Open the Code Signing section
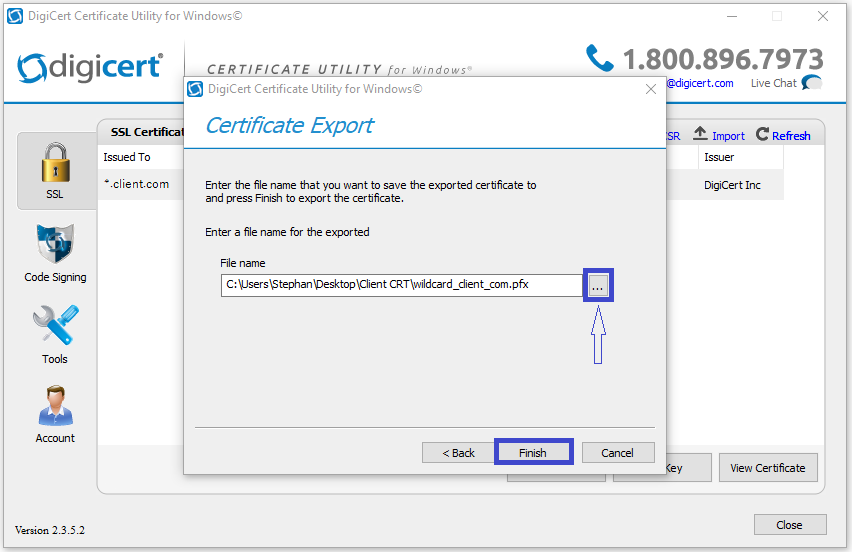 (55, 253)
